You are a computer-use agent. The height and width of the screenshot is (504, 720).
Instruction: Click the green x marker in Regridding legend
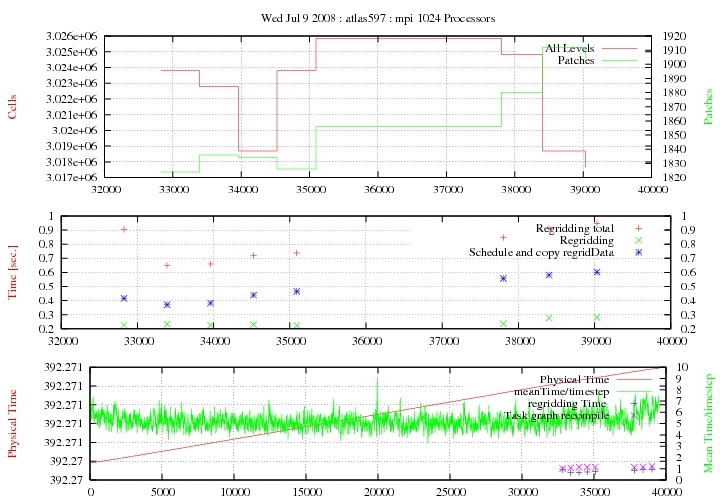[638, 240]
